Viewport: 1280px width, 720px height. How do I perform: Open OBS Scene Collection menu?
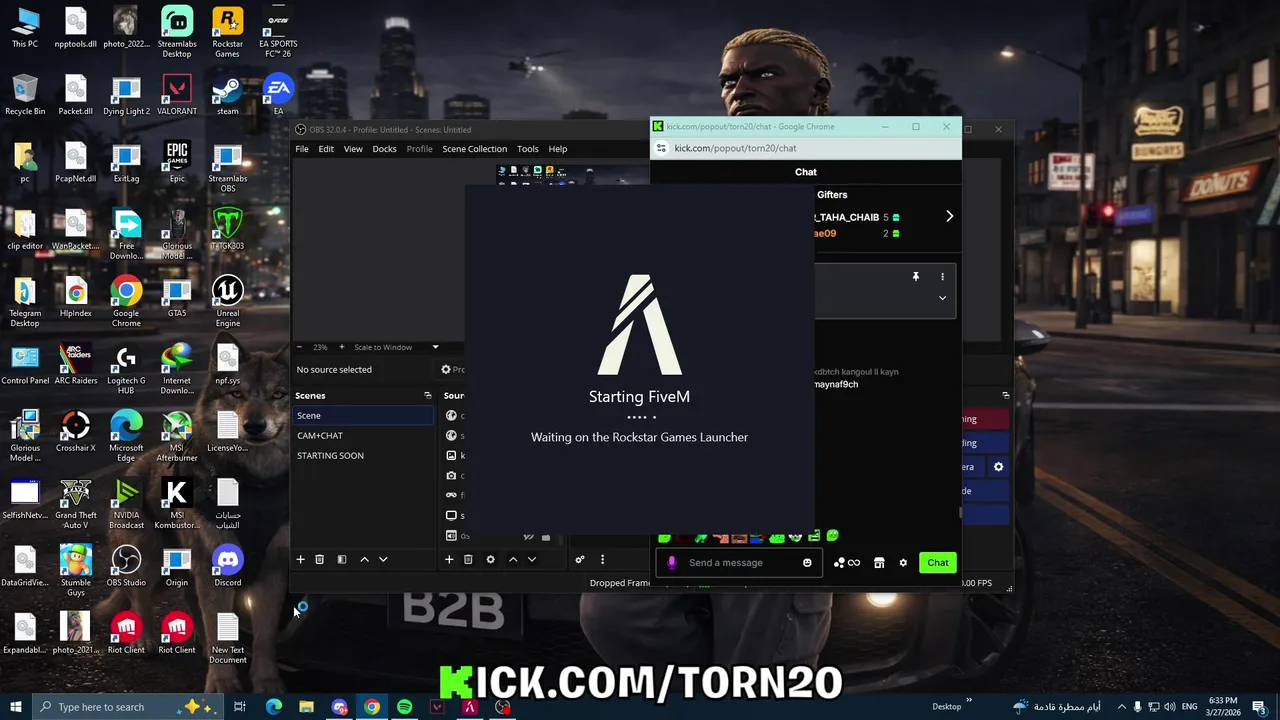[x=474, y=149]
